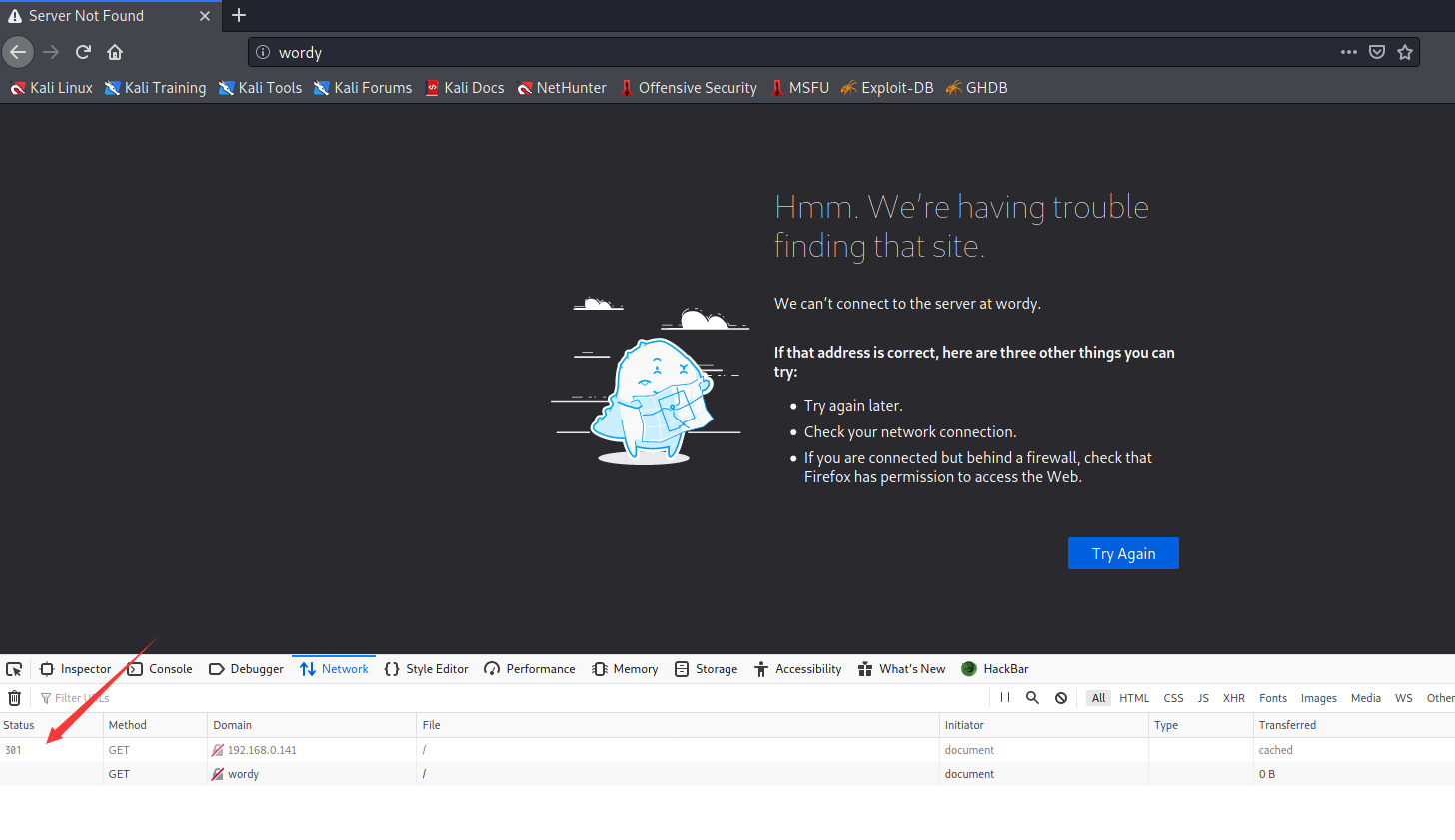This screenshot has width=1455, height=840.
Task: Toggle the CSS request filter
Action: [1173, 698]
